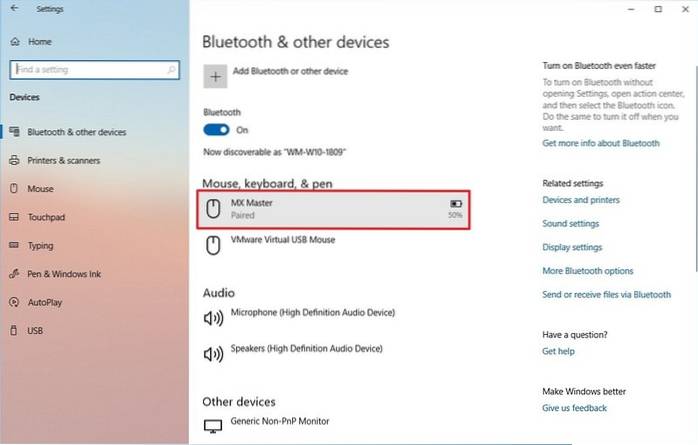Screen dimensions: 698x445
Task: Click Get more info about Bluetooth
Action: click(x=601, y=143)
